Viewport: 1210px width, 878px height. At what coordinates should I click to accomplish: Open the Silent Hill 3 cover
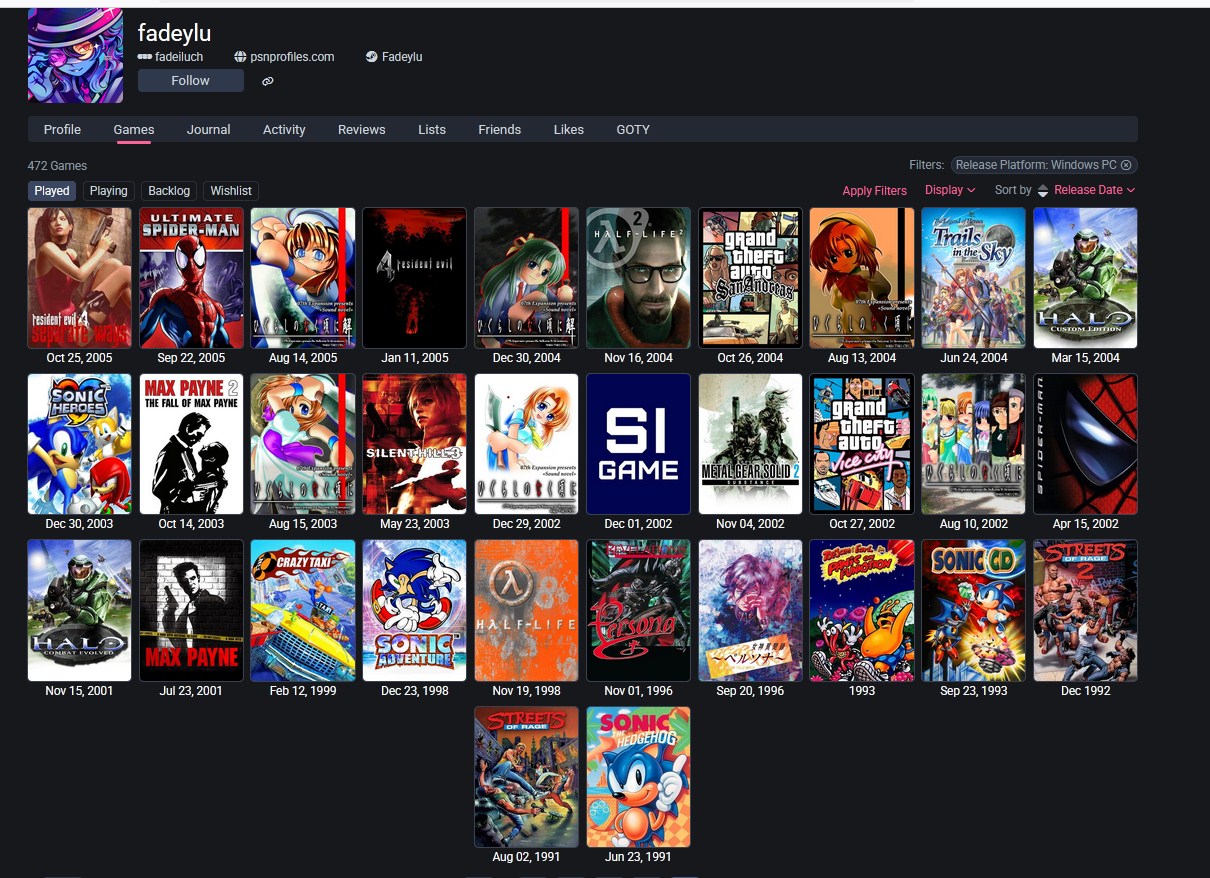point(415,444)
